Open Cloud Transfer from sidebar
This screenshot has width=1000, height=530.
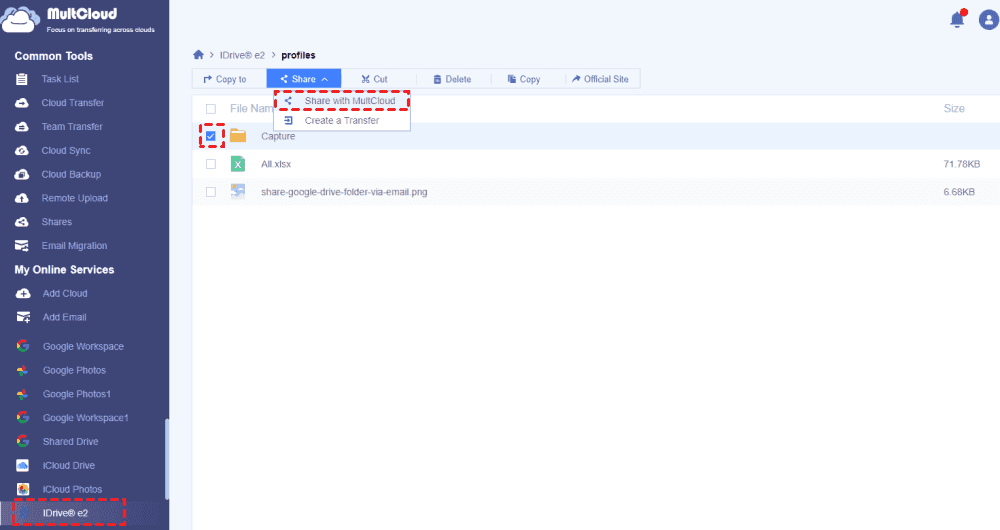point(73,103)
